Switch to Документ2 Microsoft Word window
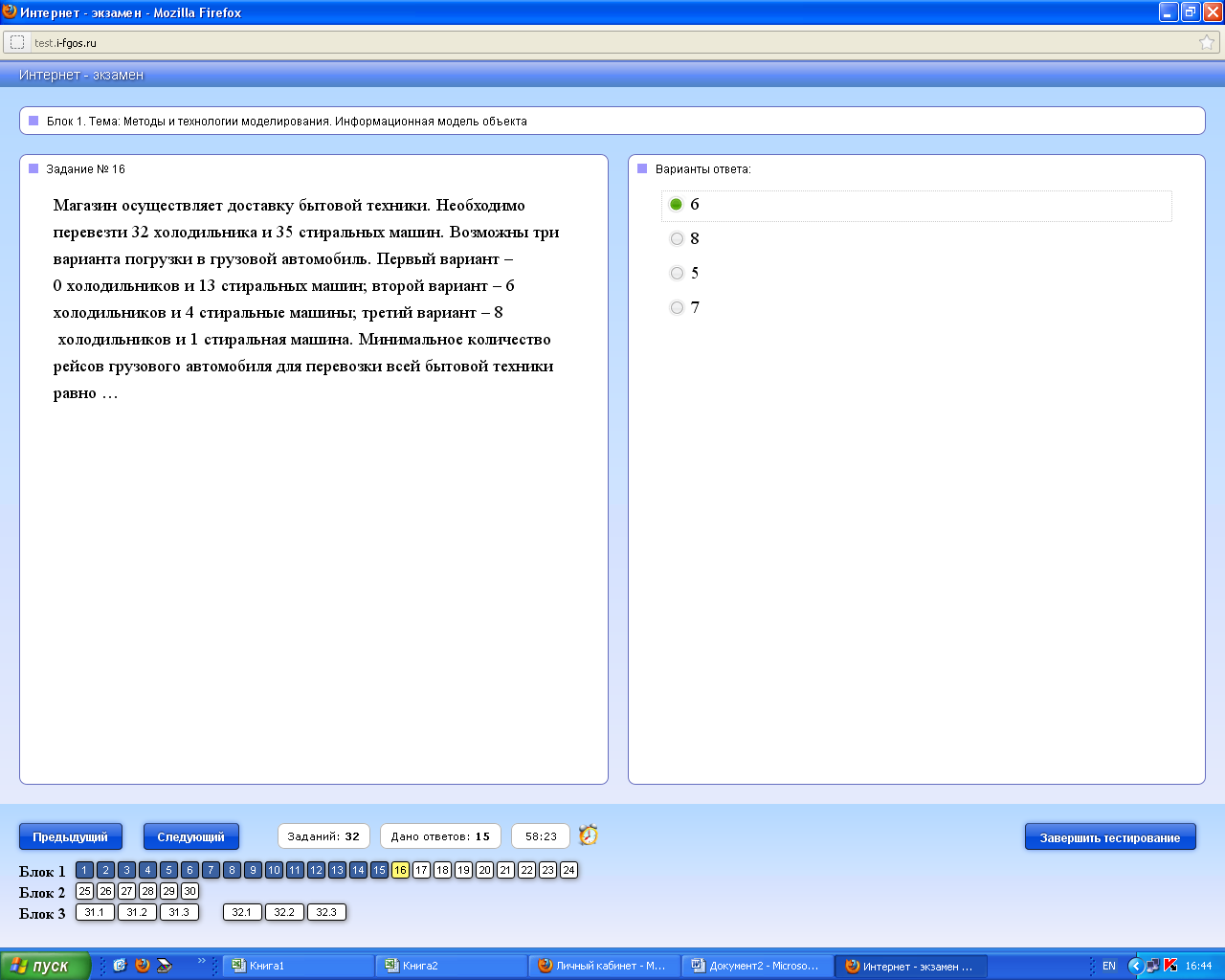Viewport: 1225px width, 980px height. (757, 966)
